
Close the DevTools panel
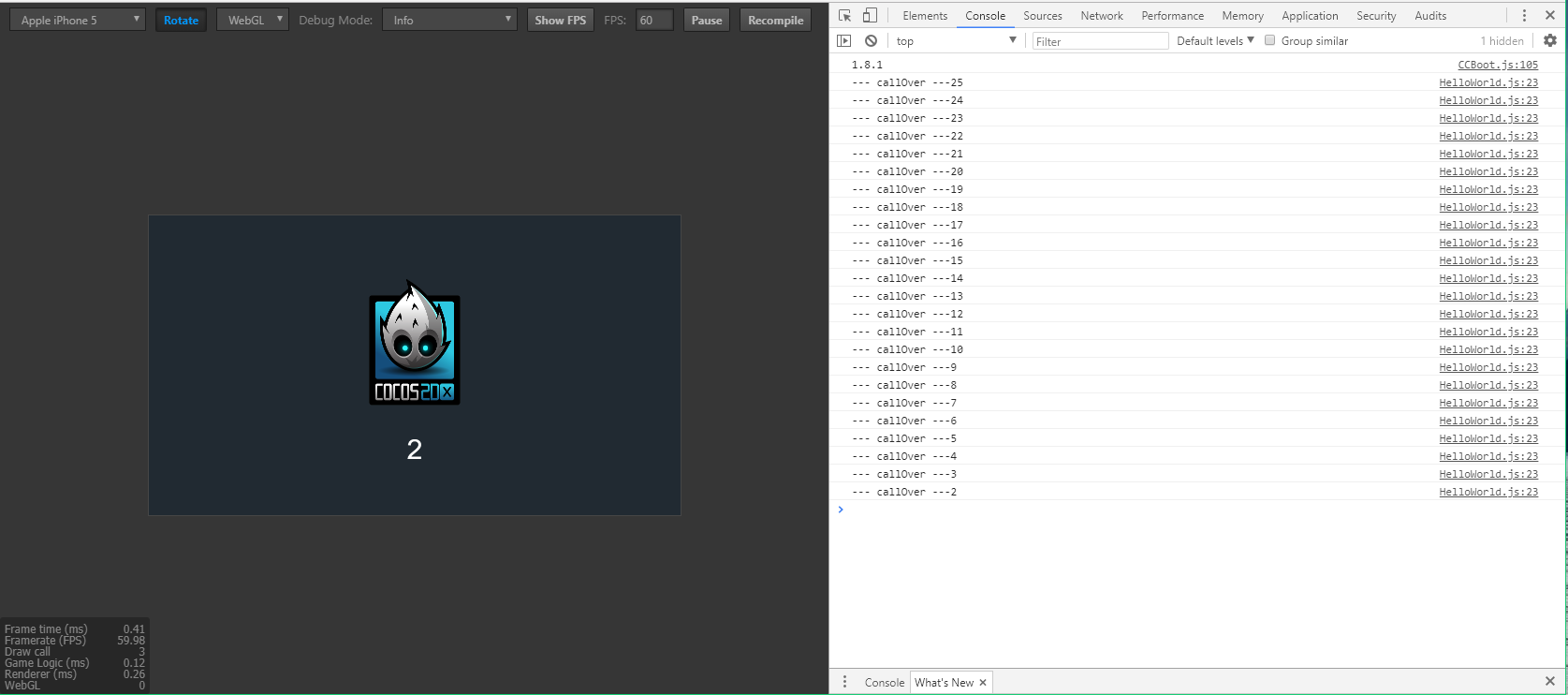click(1550, 16)
